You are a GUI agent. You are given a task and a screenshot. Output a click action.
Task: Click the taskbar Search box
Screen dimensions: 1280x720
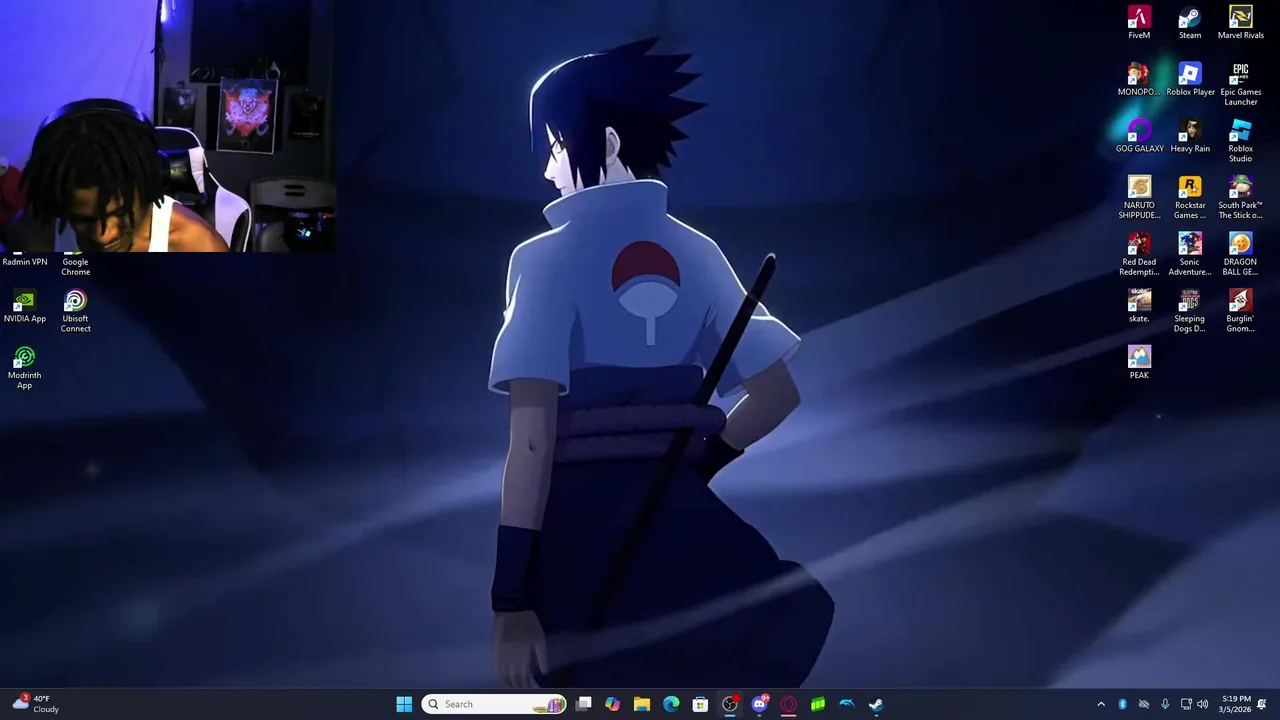click(494, 704)
